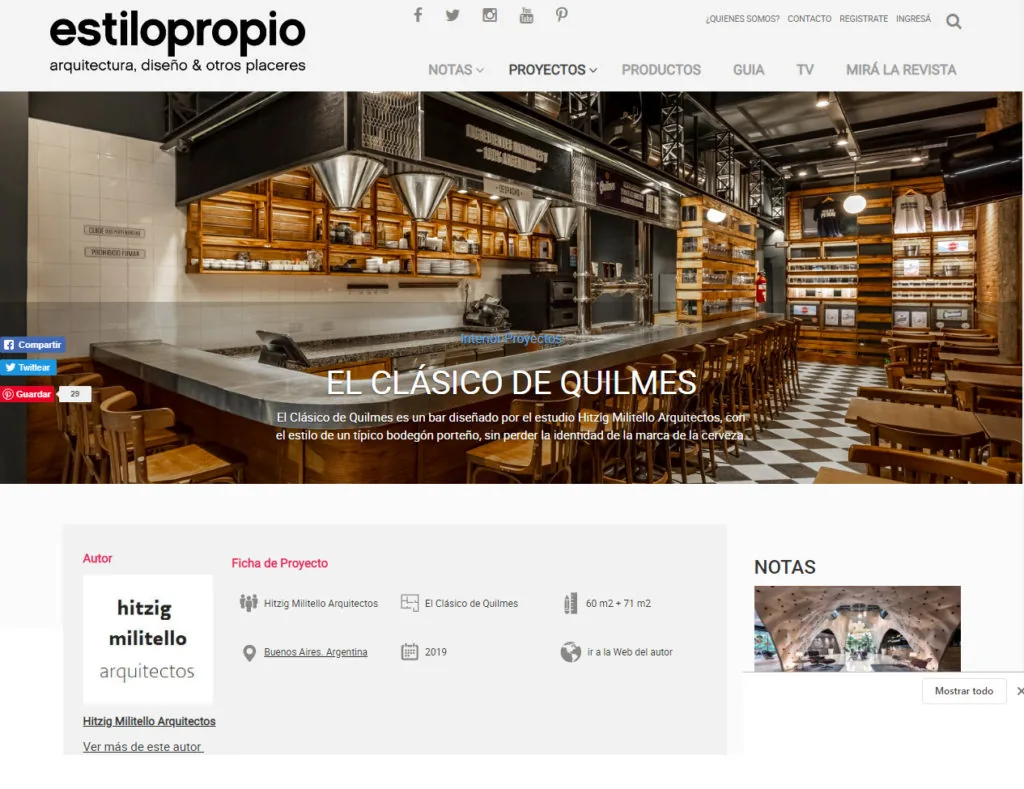
Task: Close the Mostrar todo bar
Action: click(x=1019, y=691)
